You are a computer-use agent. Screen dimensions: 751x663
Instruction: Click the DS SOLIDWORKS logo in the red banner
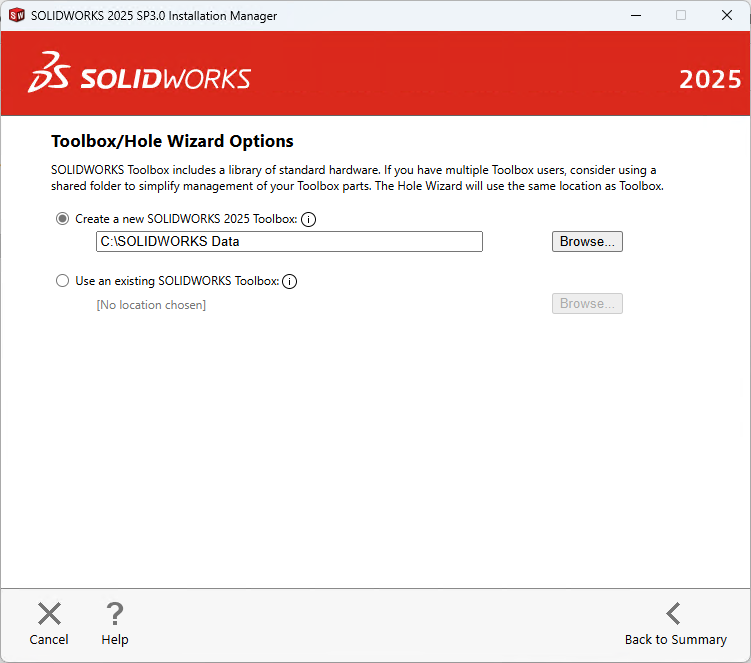(x=140, y=72)
